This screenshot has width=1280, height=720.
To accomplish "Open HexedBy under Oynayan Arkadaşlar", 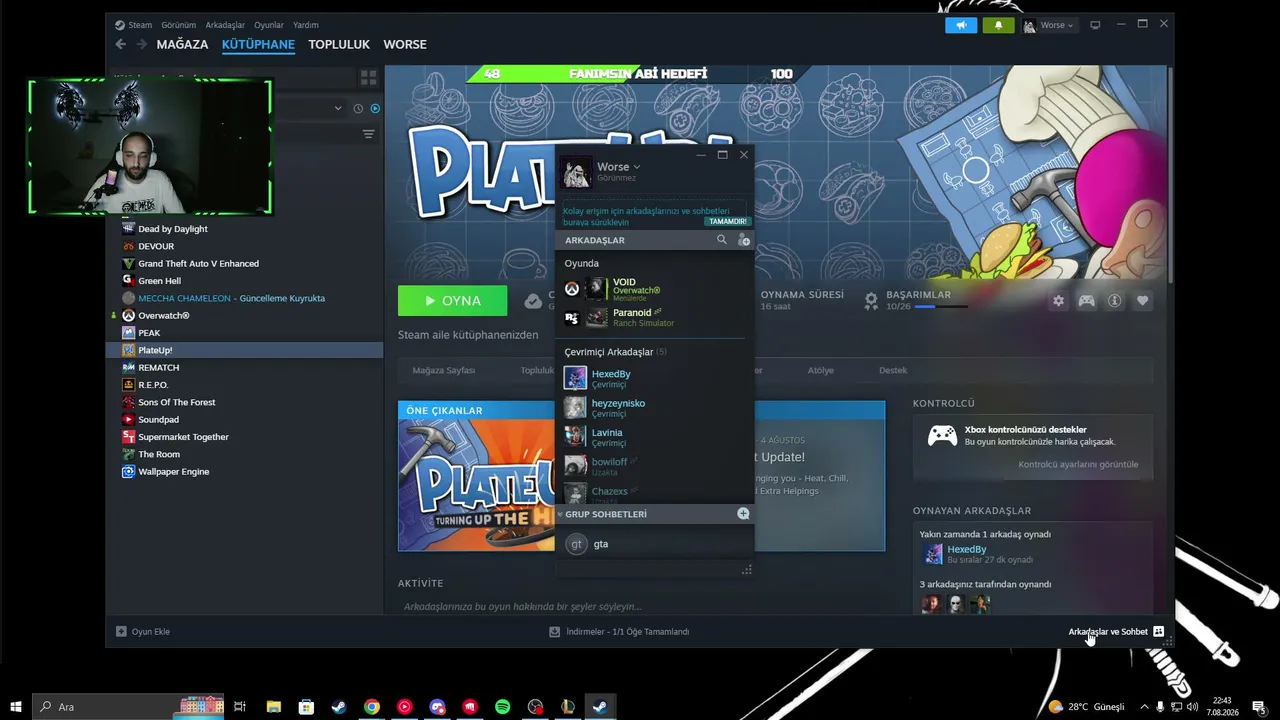I will click(966, 550).
